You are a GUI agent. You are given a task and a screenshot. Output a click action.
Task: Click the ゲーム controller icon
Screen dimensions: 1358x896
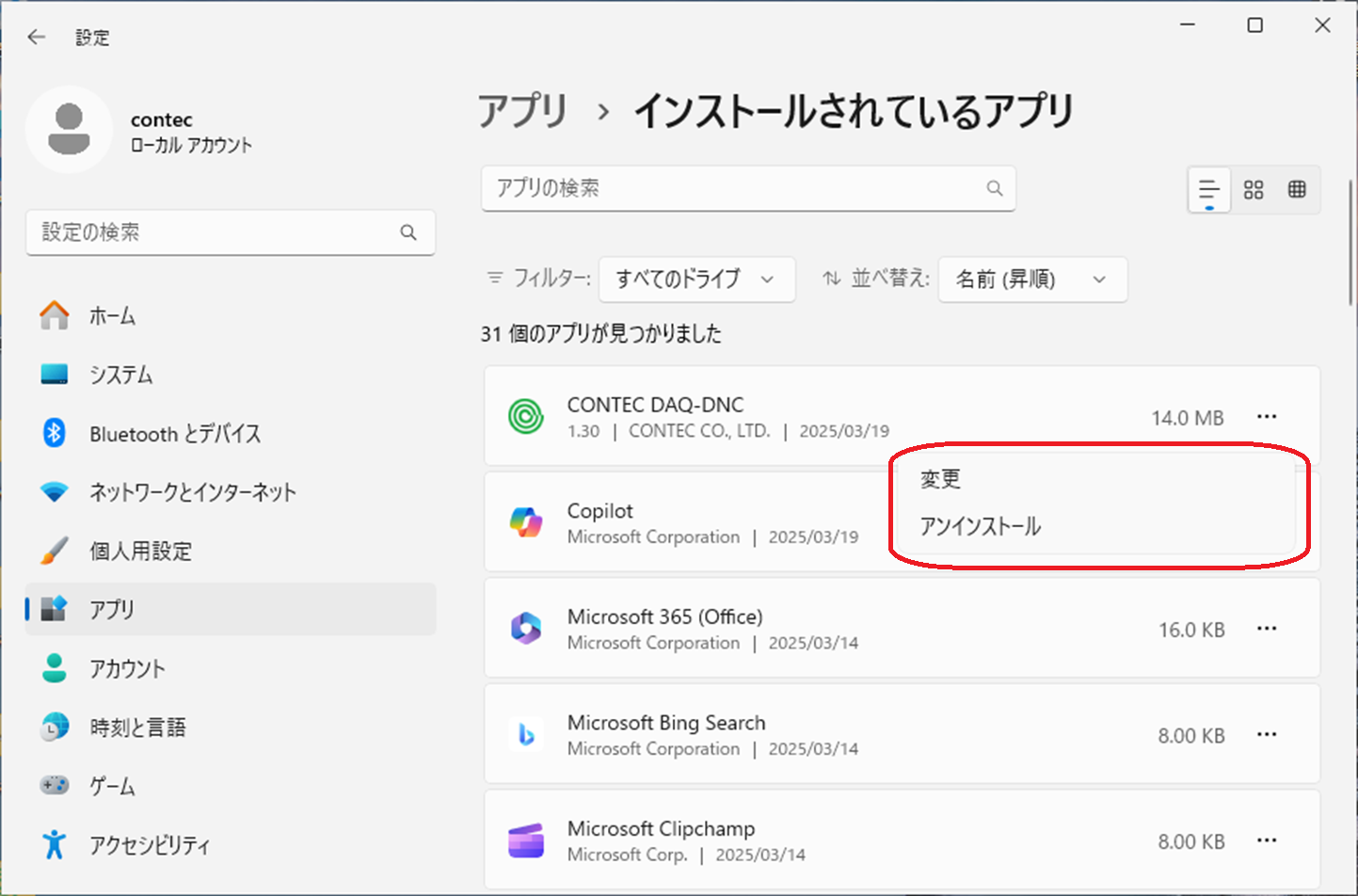point(55,785)
